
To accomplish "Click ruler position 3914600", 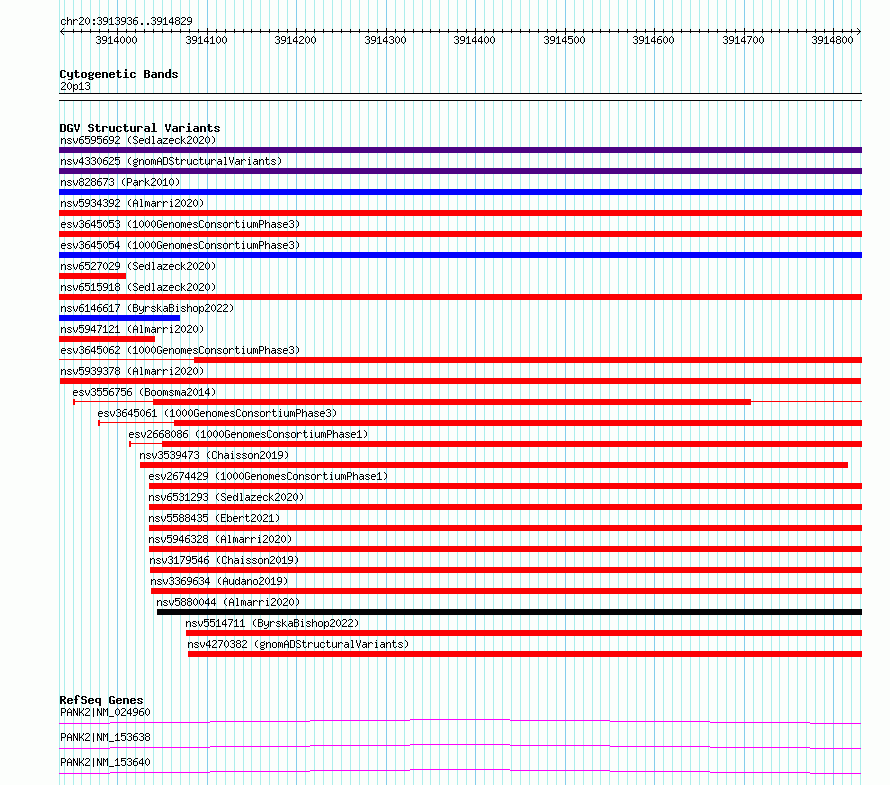I will [x=653, y=40].
